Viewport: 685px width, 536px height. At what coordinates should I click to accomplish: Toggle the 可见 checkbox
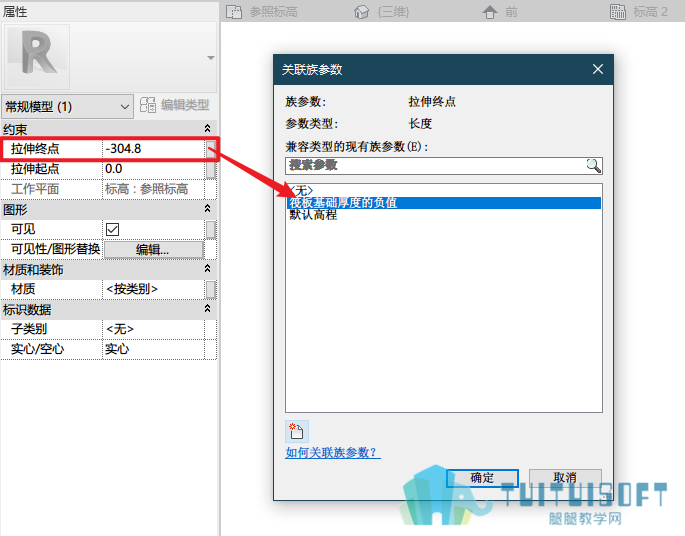(x=112, y=229)
